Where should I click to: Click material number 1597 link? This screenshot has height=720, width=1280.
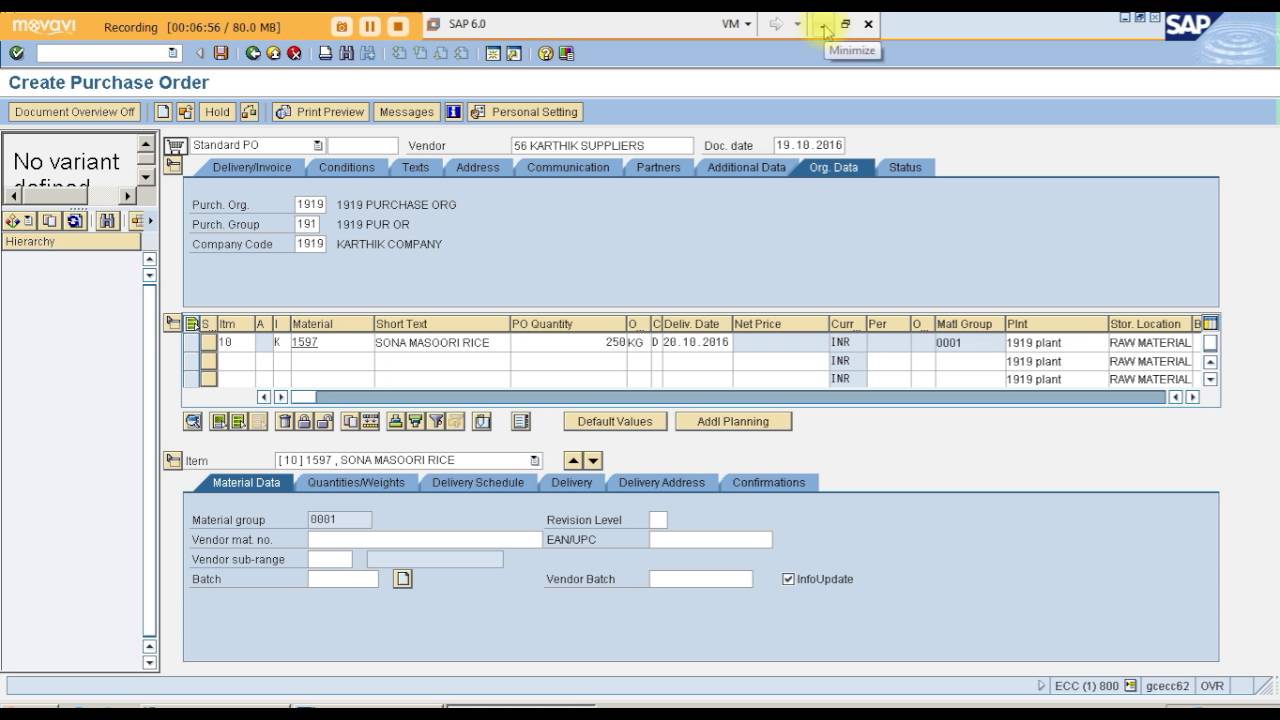point(304,342)
